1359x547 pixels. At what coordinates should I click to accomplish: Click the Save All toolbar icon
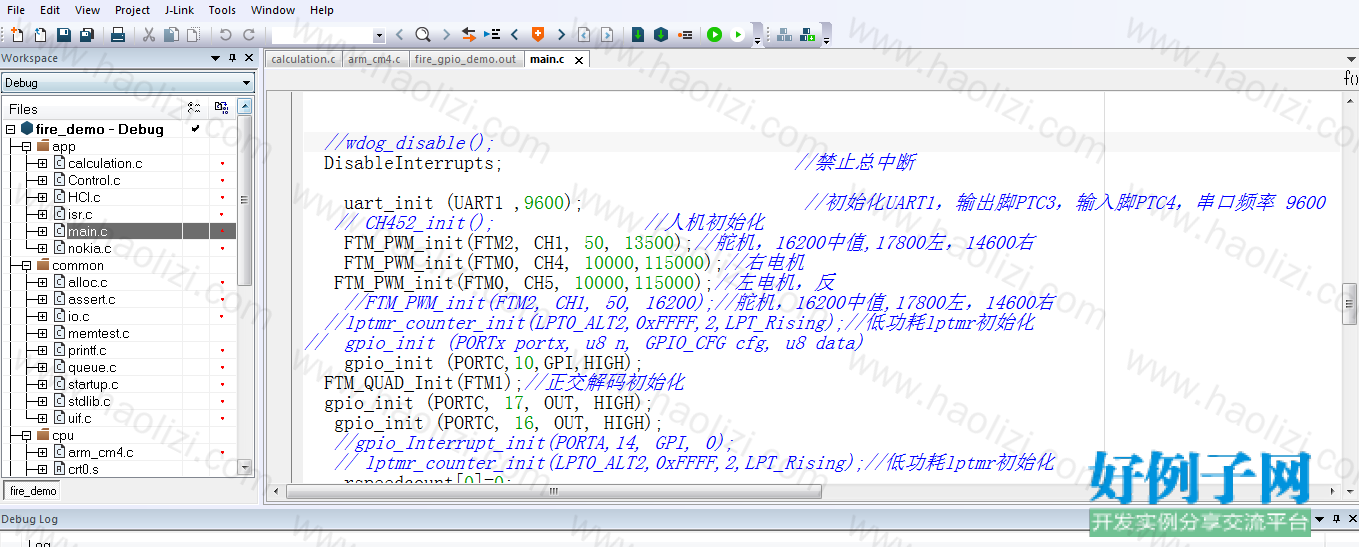[87, 35]
